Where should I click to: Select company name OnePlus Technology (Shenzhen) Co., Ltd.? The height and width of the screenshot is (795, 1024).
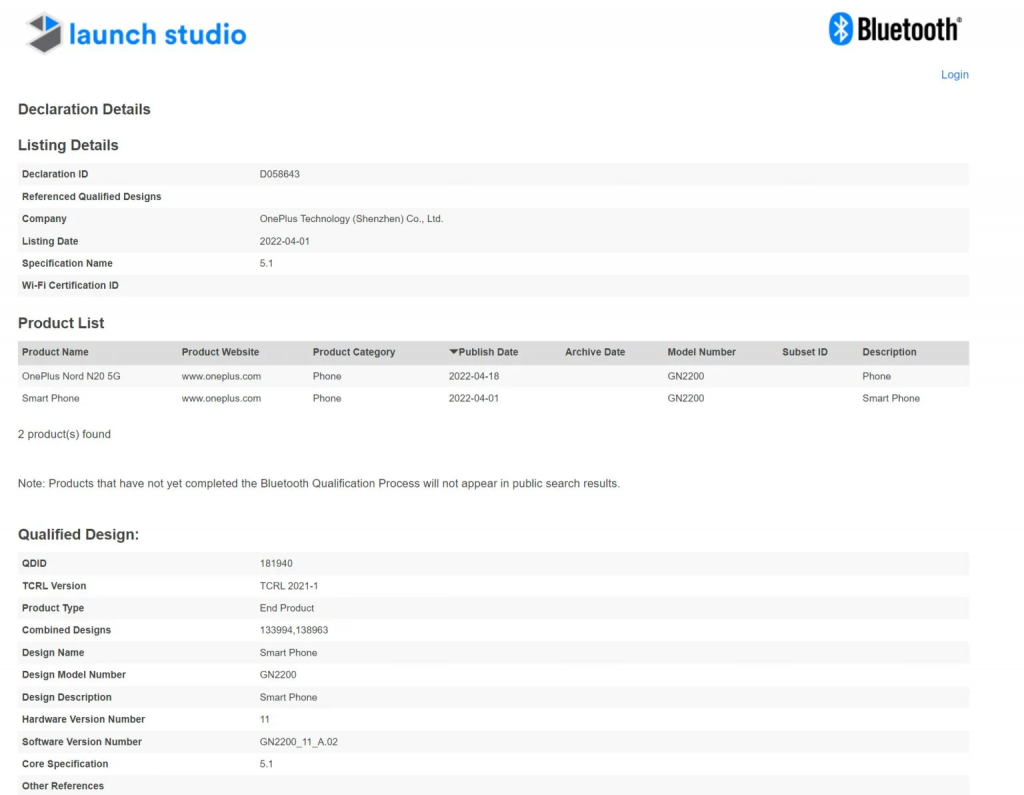[x=351, y=219]
